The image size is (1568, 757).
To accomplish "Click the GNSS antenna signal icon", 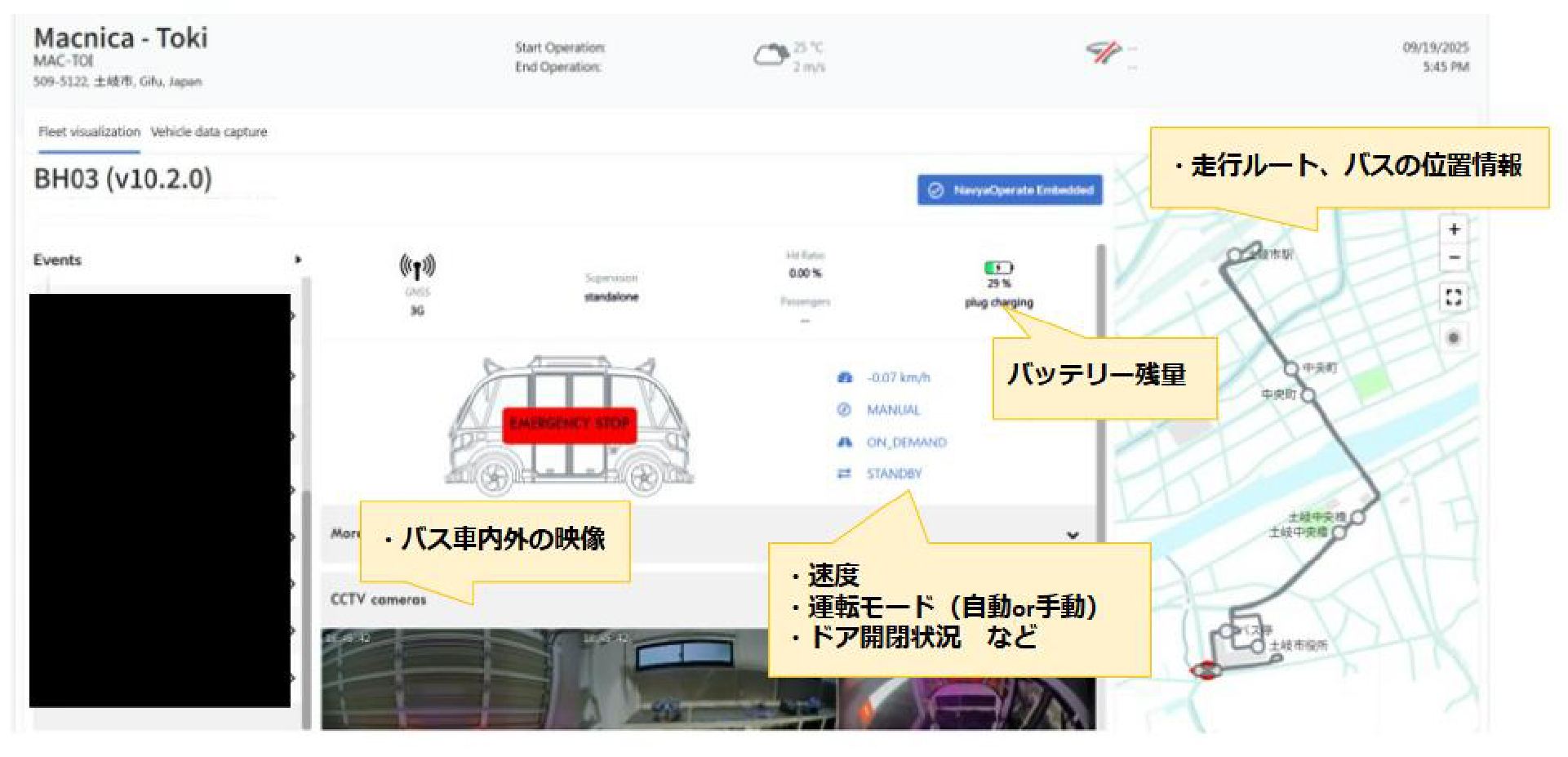I will (x=417, y=267).
